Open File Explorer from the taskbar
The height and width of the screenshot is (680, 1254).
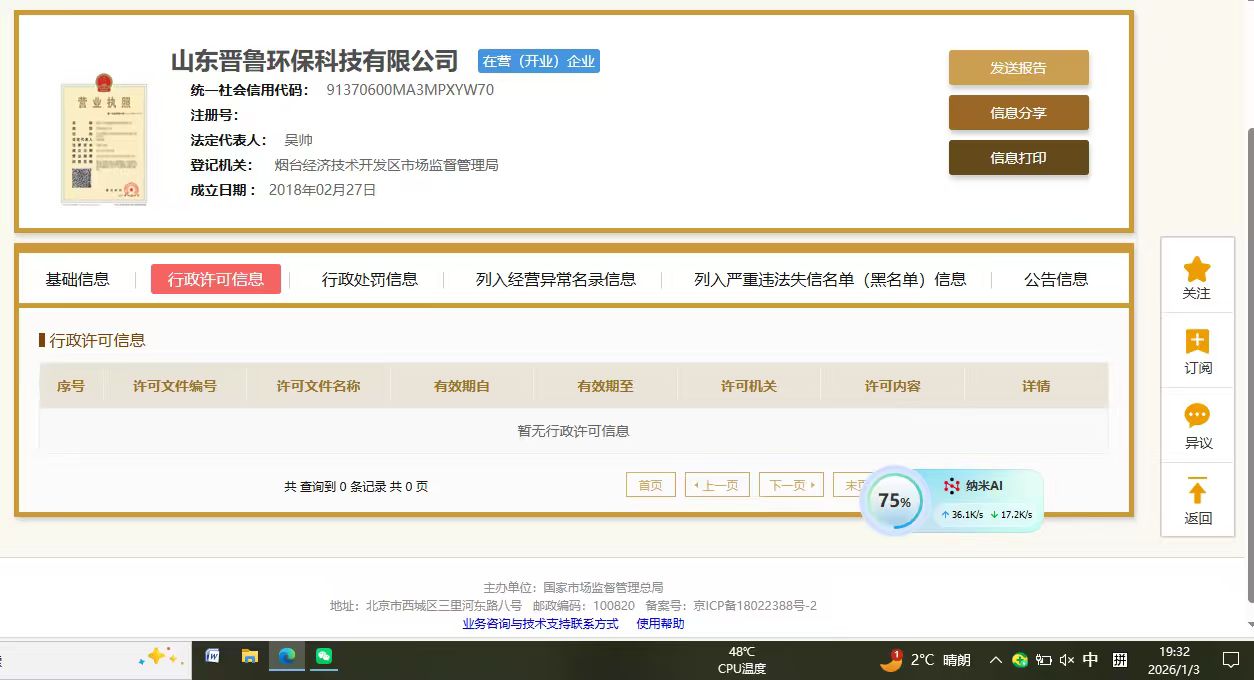tap(250, 657)
